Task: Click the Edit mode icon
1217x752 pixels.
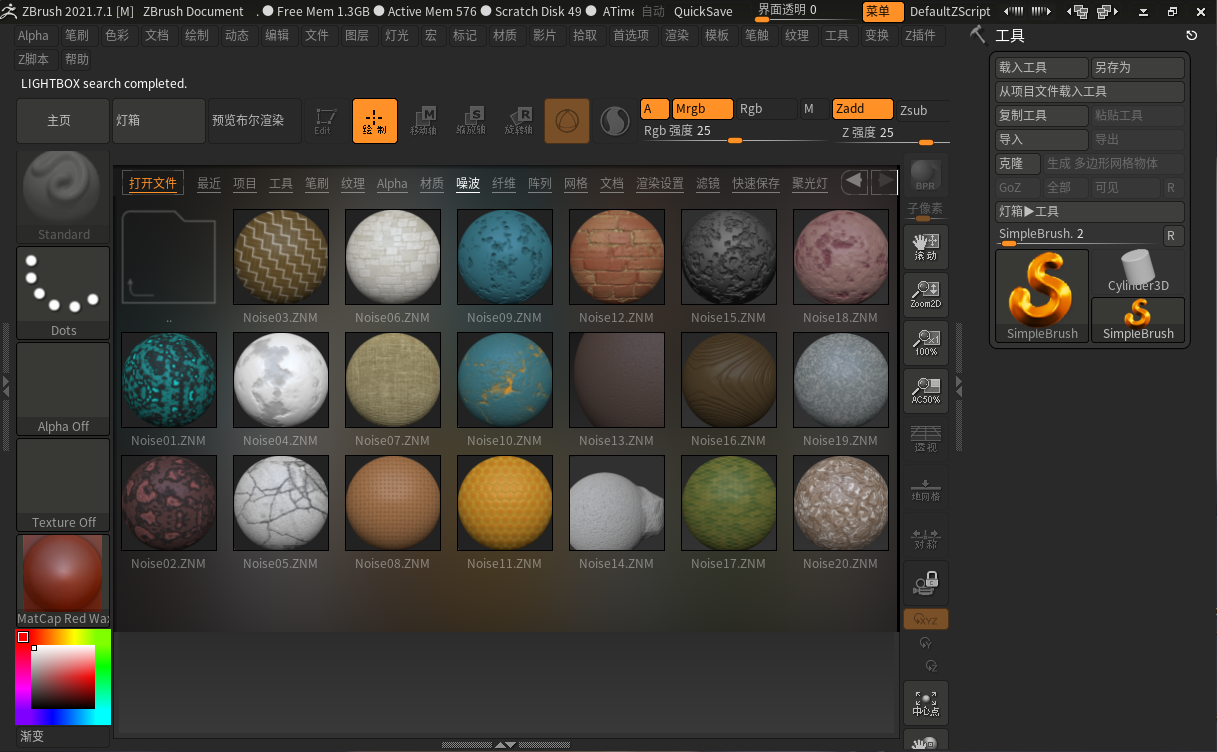Action: [323, 120]
